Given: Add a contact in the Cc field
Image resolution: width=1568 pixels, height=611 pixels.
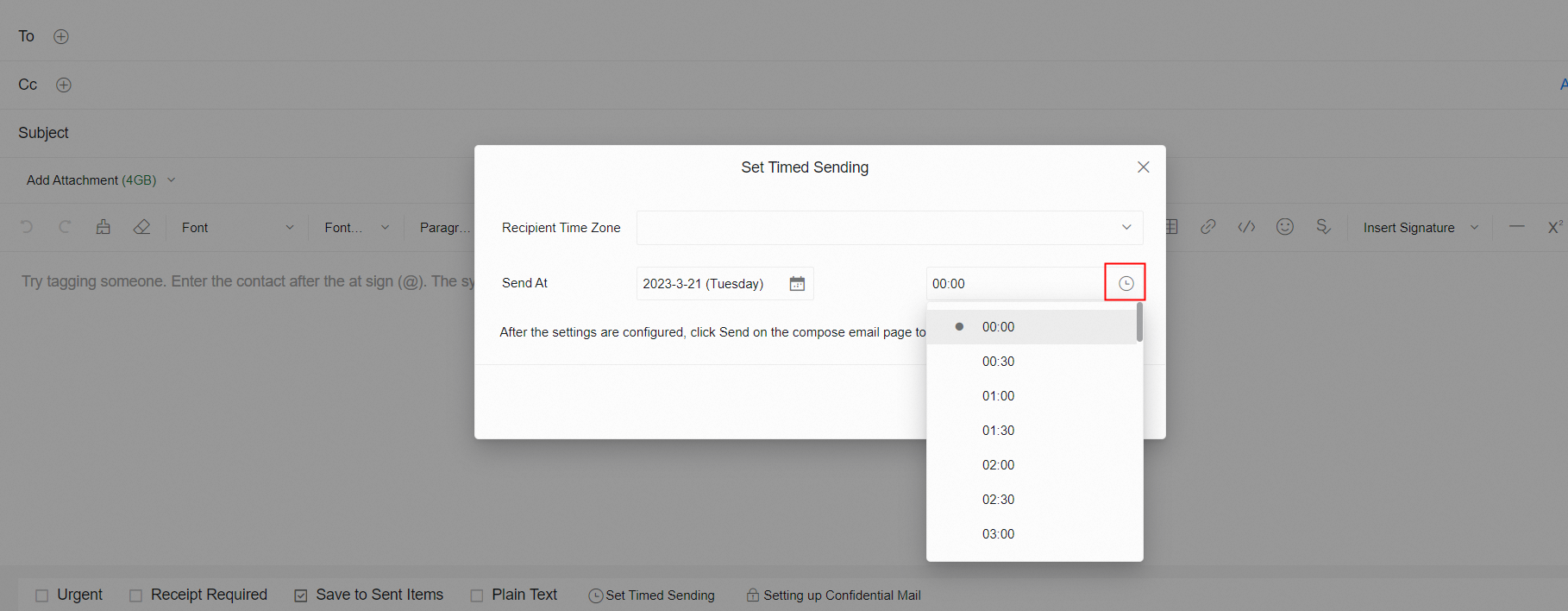Looking at the screenshot, I should [x=64, y=85].
